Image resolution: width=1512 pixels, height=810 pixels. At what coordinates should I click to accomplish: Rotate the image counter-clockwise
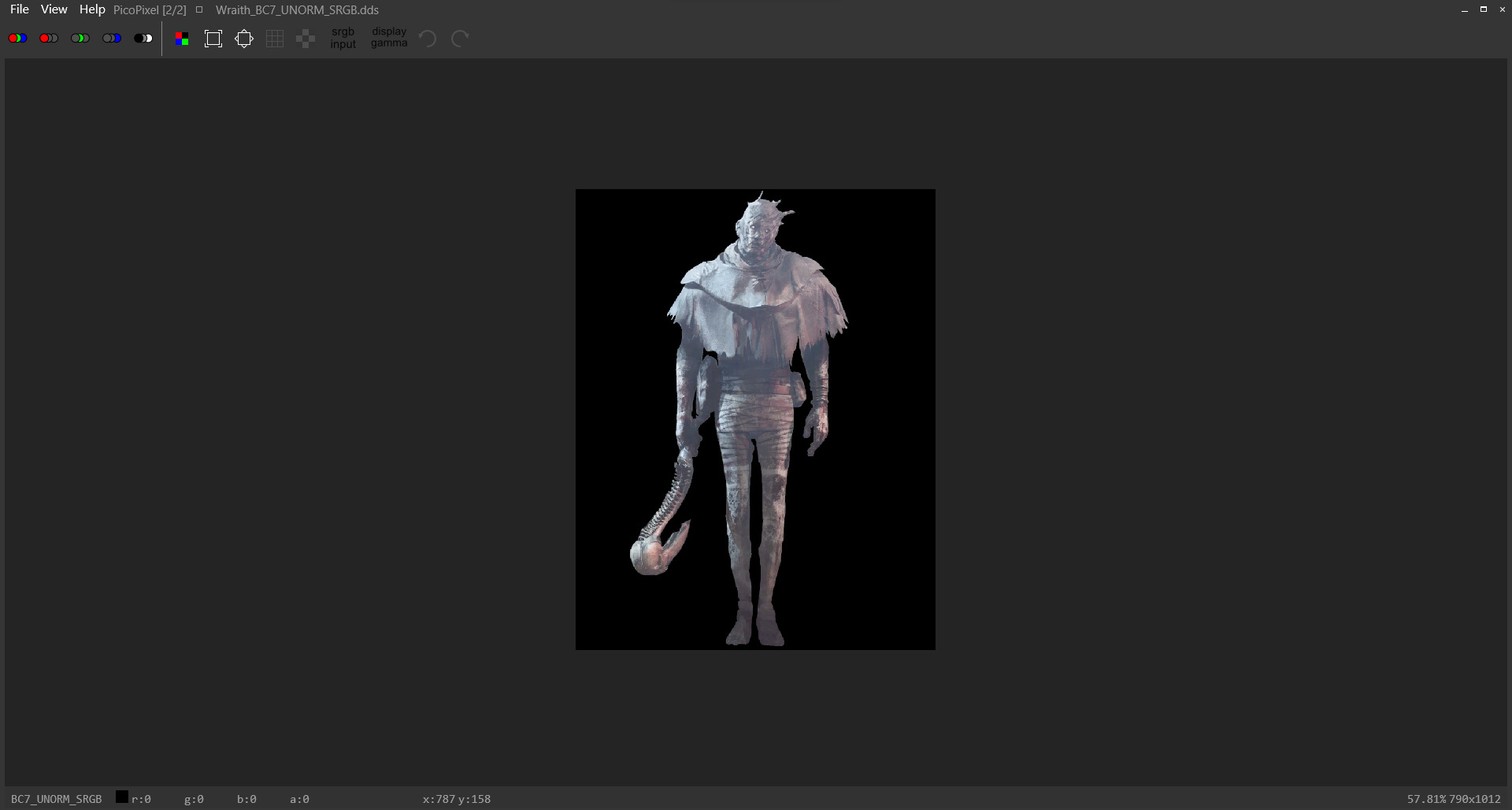(428, 39)
